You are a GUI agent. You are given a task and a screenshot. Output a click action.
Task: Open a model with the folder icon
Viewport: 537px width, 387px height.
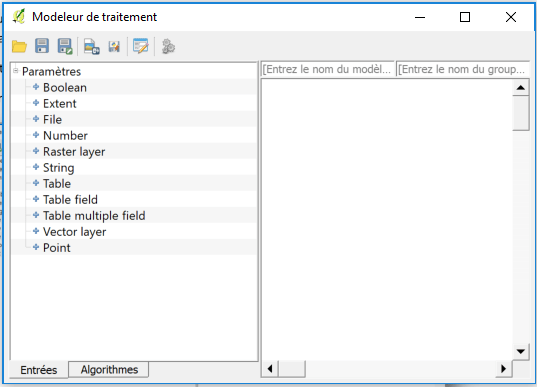coord(19,46)
